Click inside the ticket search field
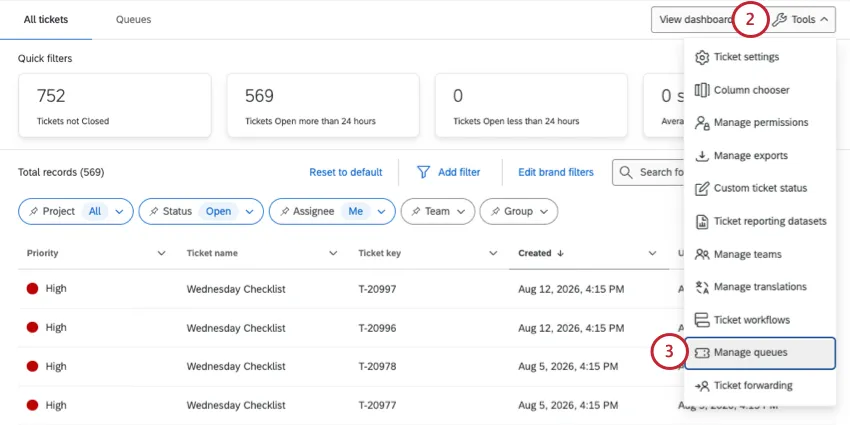The image size is (850, 425). tap(648, 172)
